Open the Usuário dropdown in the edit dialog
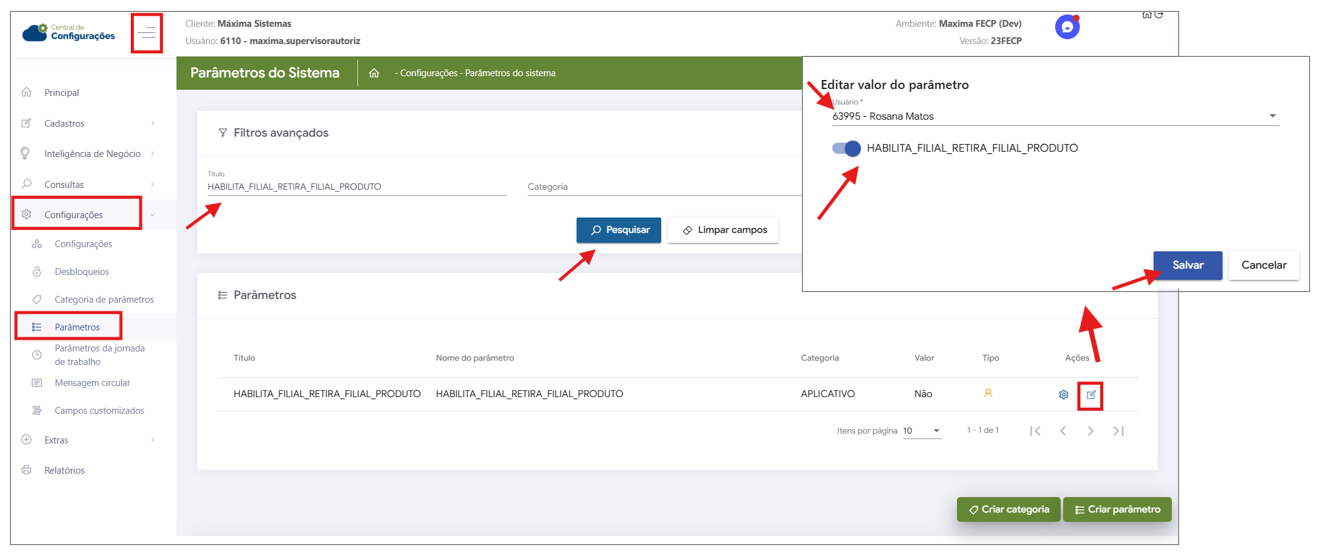The height and width of the screenshot is (552, 1322). pos(1055,116)
